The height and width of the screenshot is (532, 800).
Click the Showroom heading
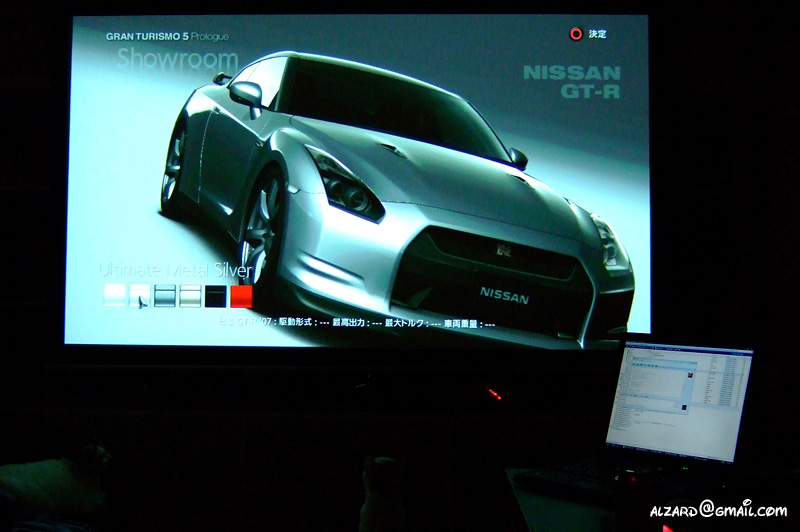pyautogui.click(x=178, y=59)
